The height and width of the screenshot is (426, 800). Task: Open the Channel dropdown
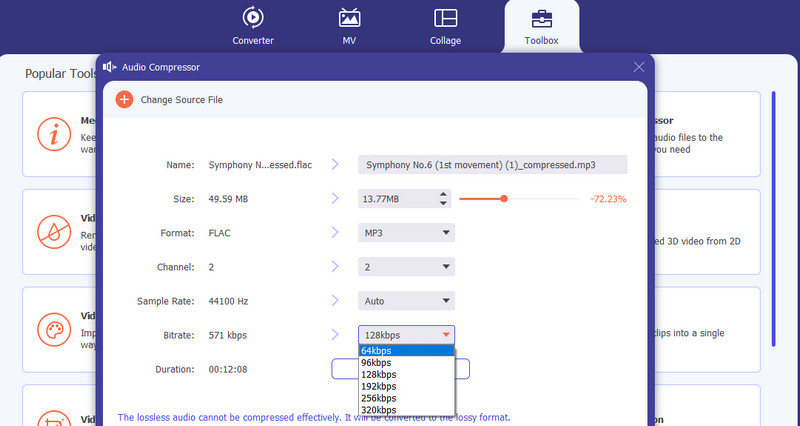(406, 267)
